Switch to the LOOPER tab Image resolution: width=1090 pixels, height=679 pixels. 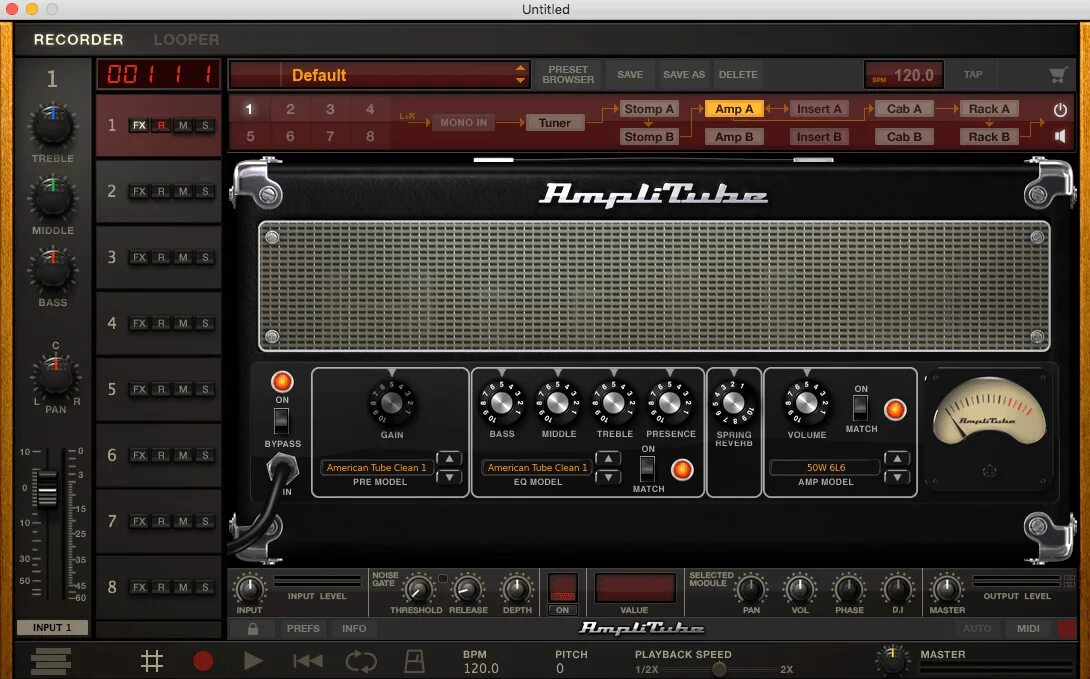186,39
